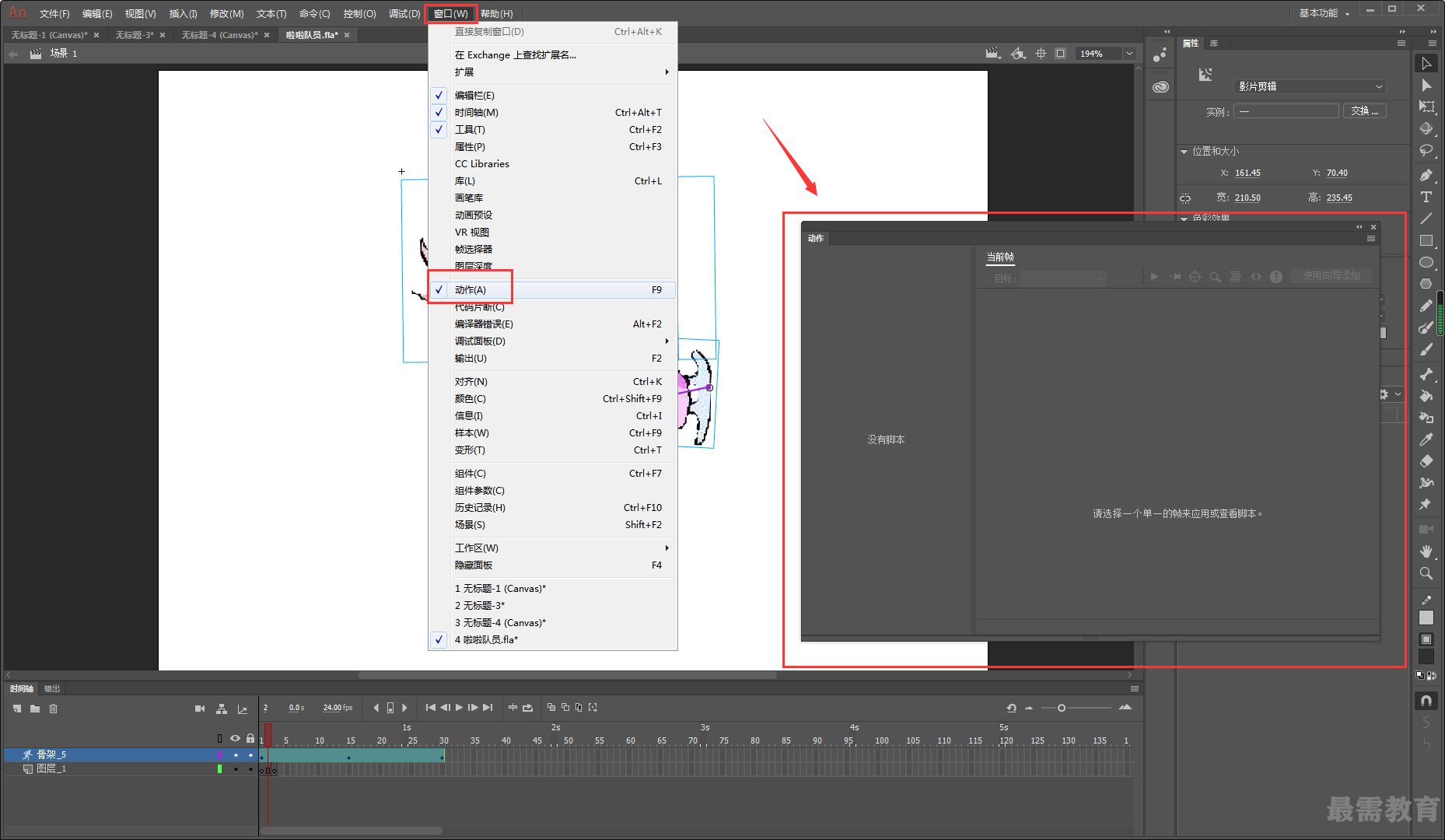The height and width of the screenshot is (840, 1445).
Task: Open the 修改(M) menu
Action: point(227,14)
